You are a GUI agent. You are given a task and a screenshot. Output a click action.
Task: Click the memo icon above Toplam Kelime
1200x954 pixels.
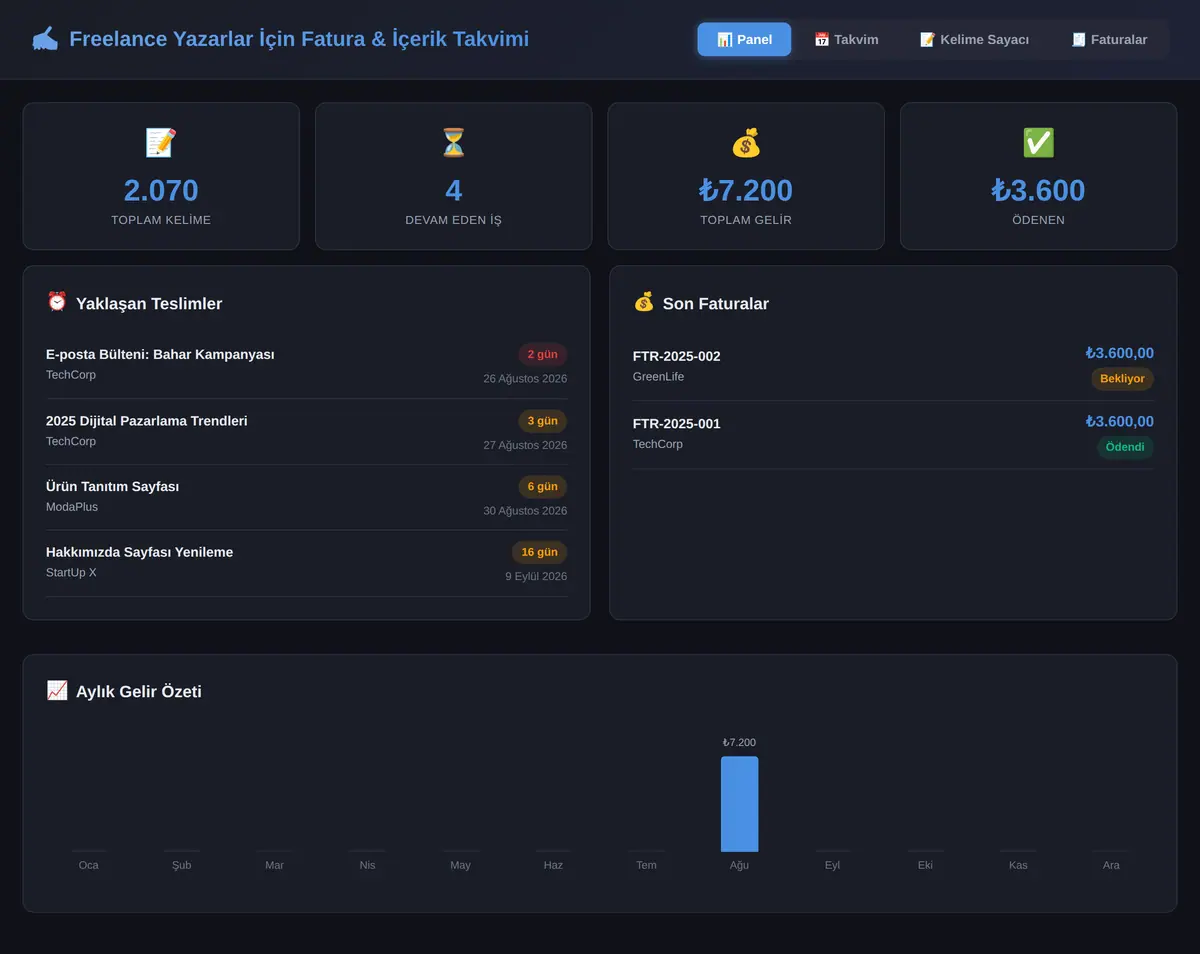pos(161,143)
